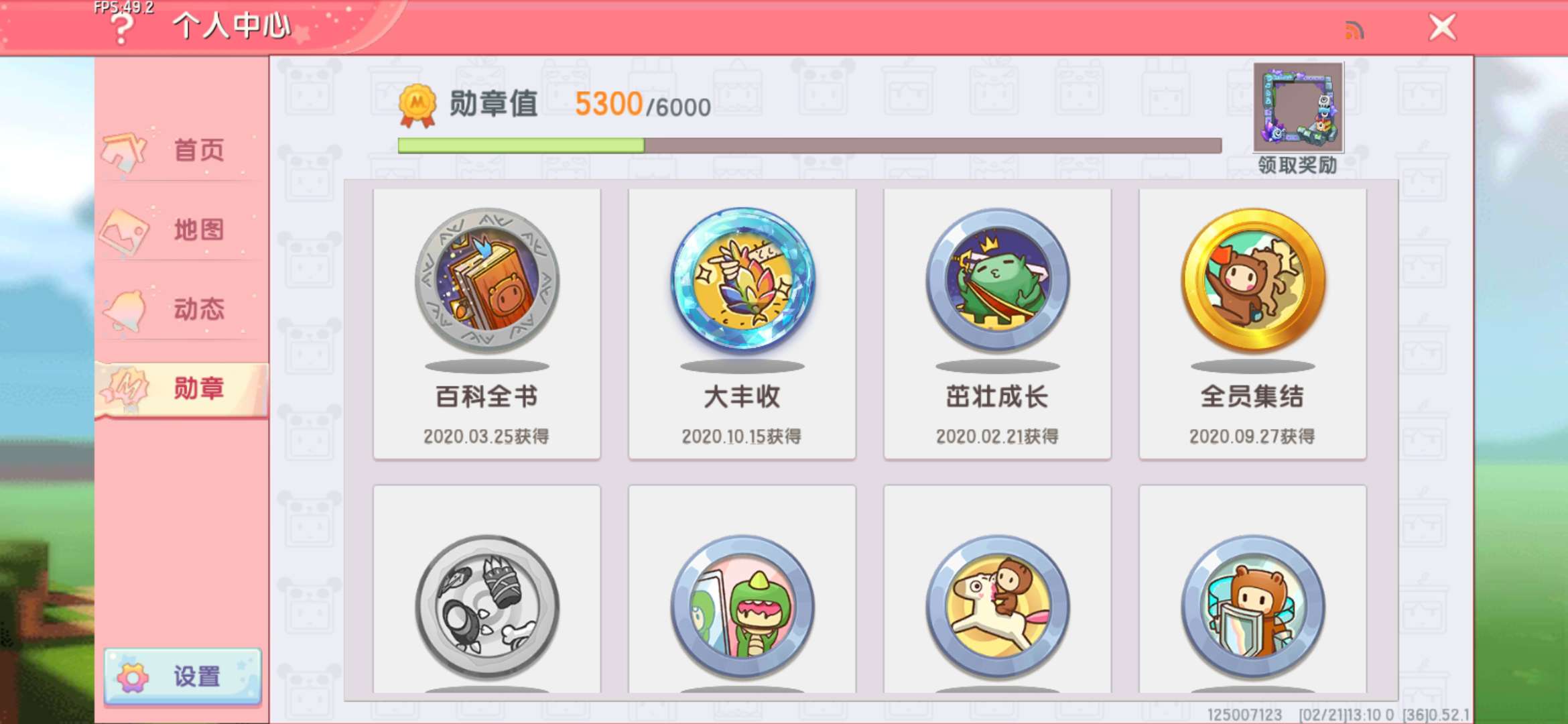Viewport: 1568px width, 724px height.
Task: Open the 设置 settings button
Action: tap(182, 676)
